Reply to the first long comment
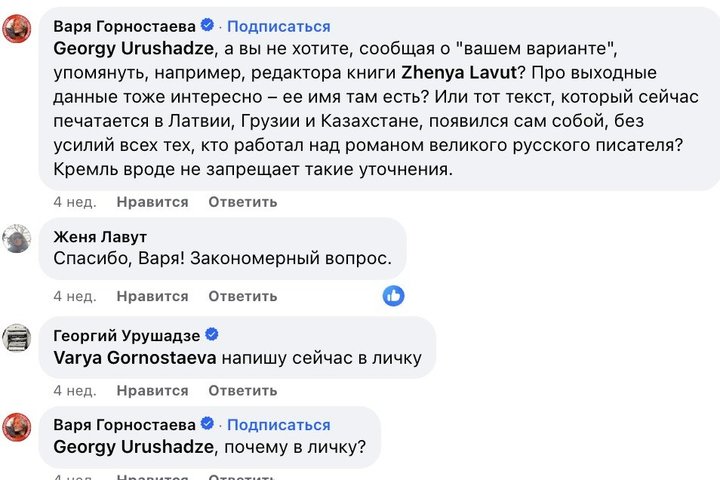720x480 pixels. [243, 202]
